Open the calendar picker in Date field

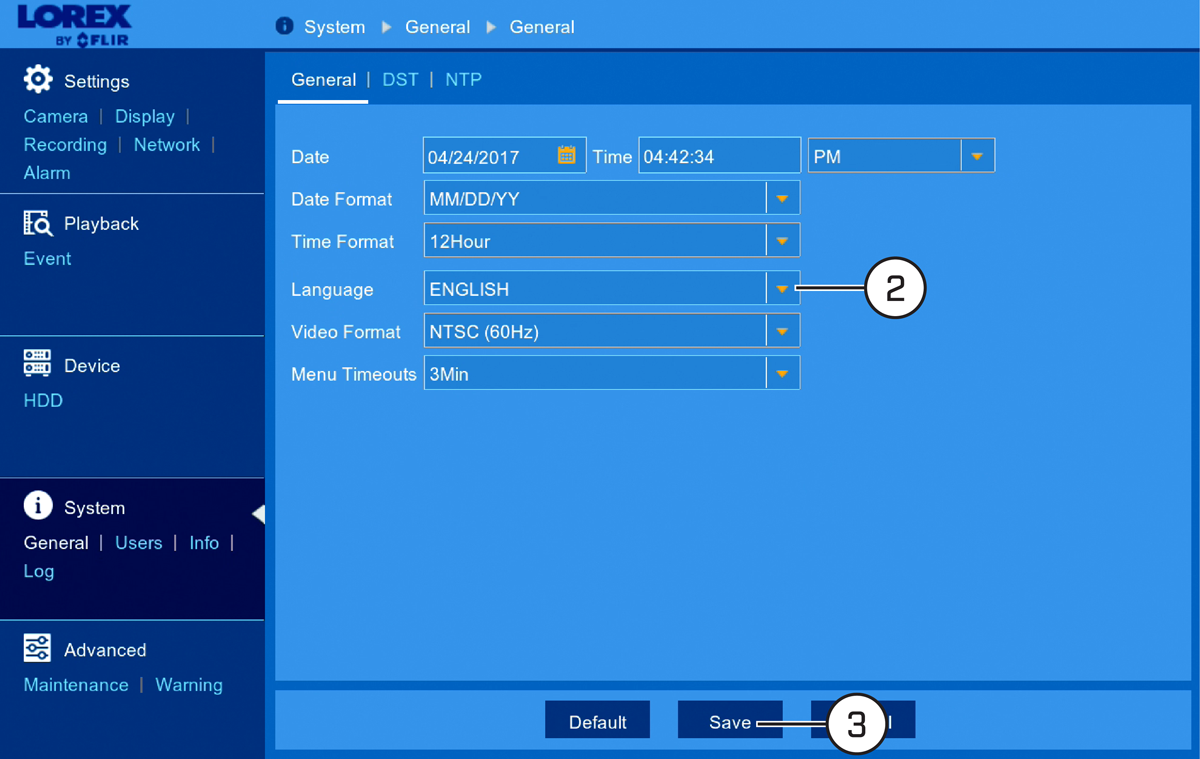tap(567, 155)
